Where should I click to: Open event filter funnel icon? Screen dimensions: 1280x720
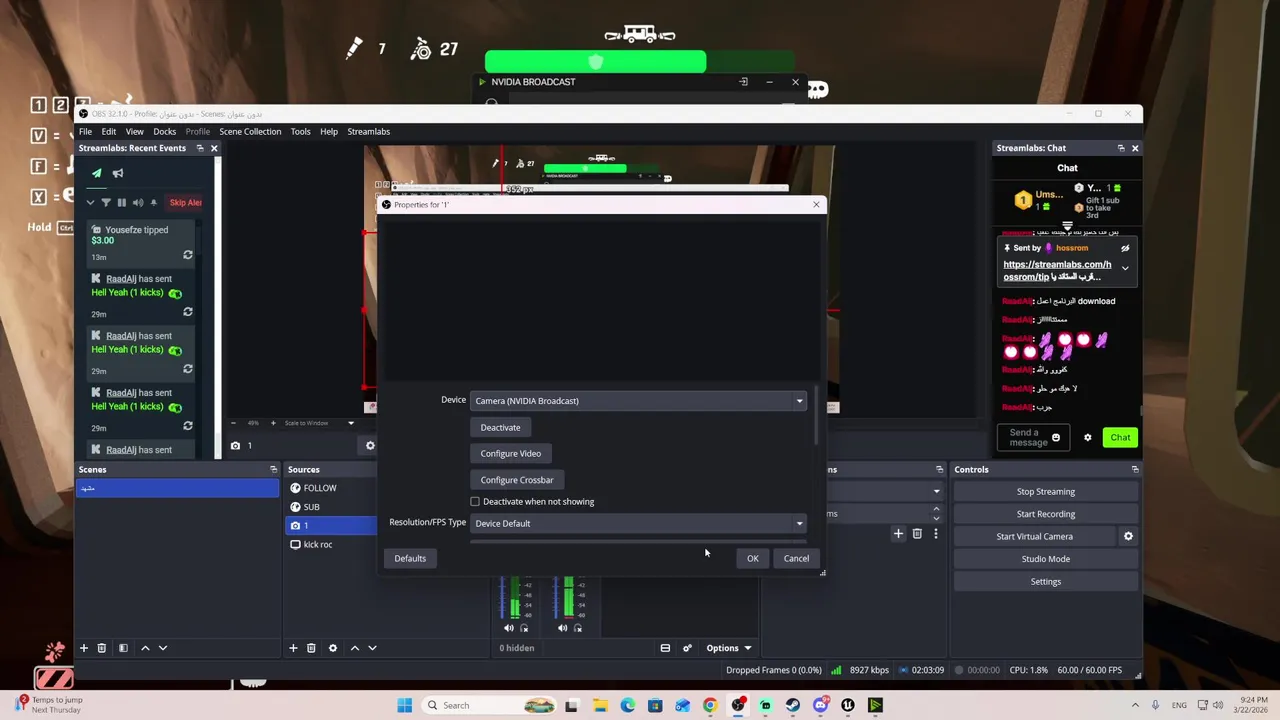(x=106, y=203)
